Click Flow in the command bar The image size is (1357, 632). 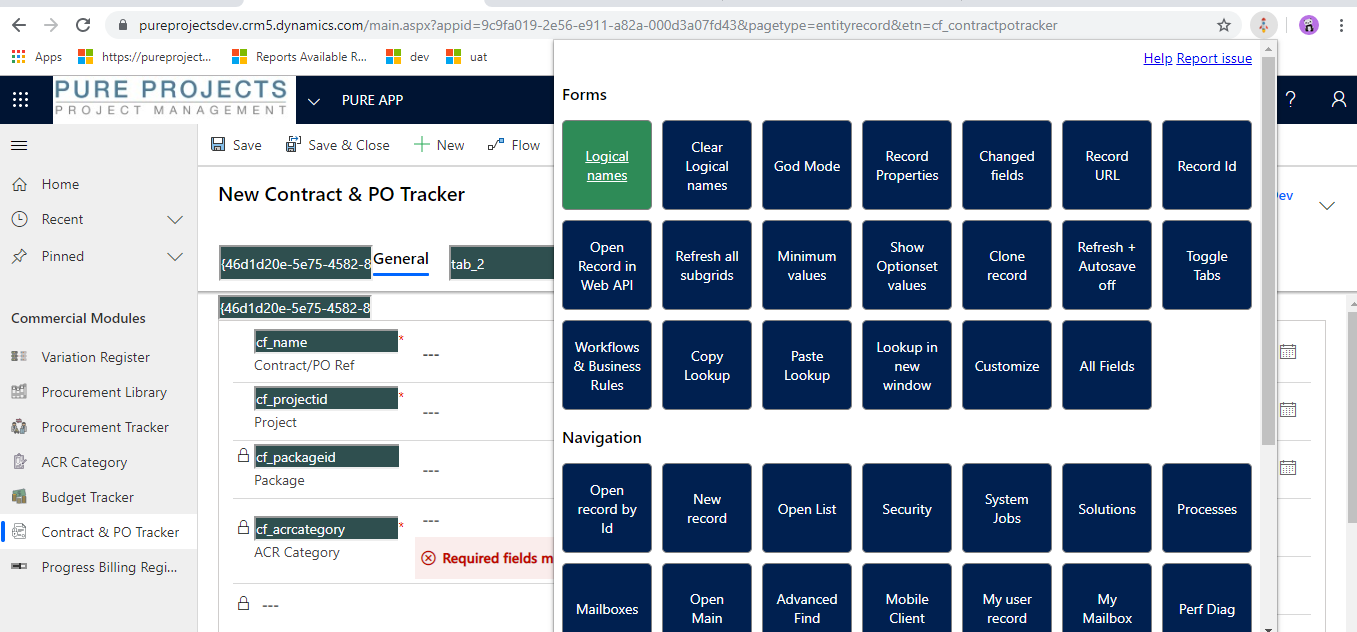coord(514,145)
